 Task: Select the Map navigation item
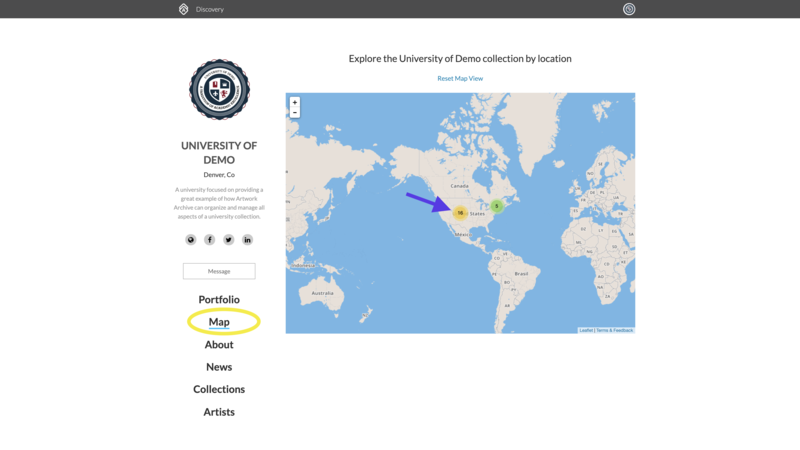[x=219, y=322]
